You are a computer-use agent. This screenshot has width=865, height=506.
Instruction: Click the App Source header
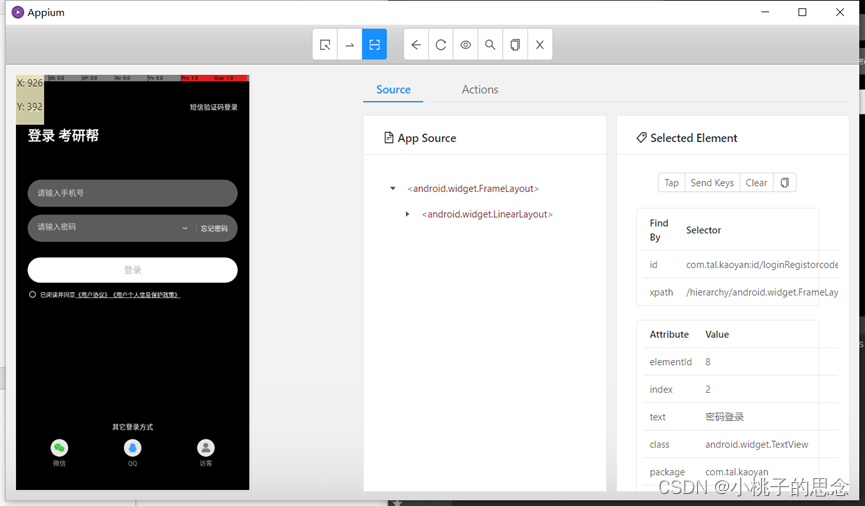(x=420, y=138)
